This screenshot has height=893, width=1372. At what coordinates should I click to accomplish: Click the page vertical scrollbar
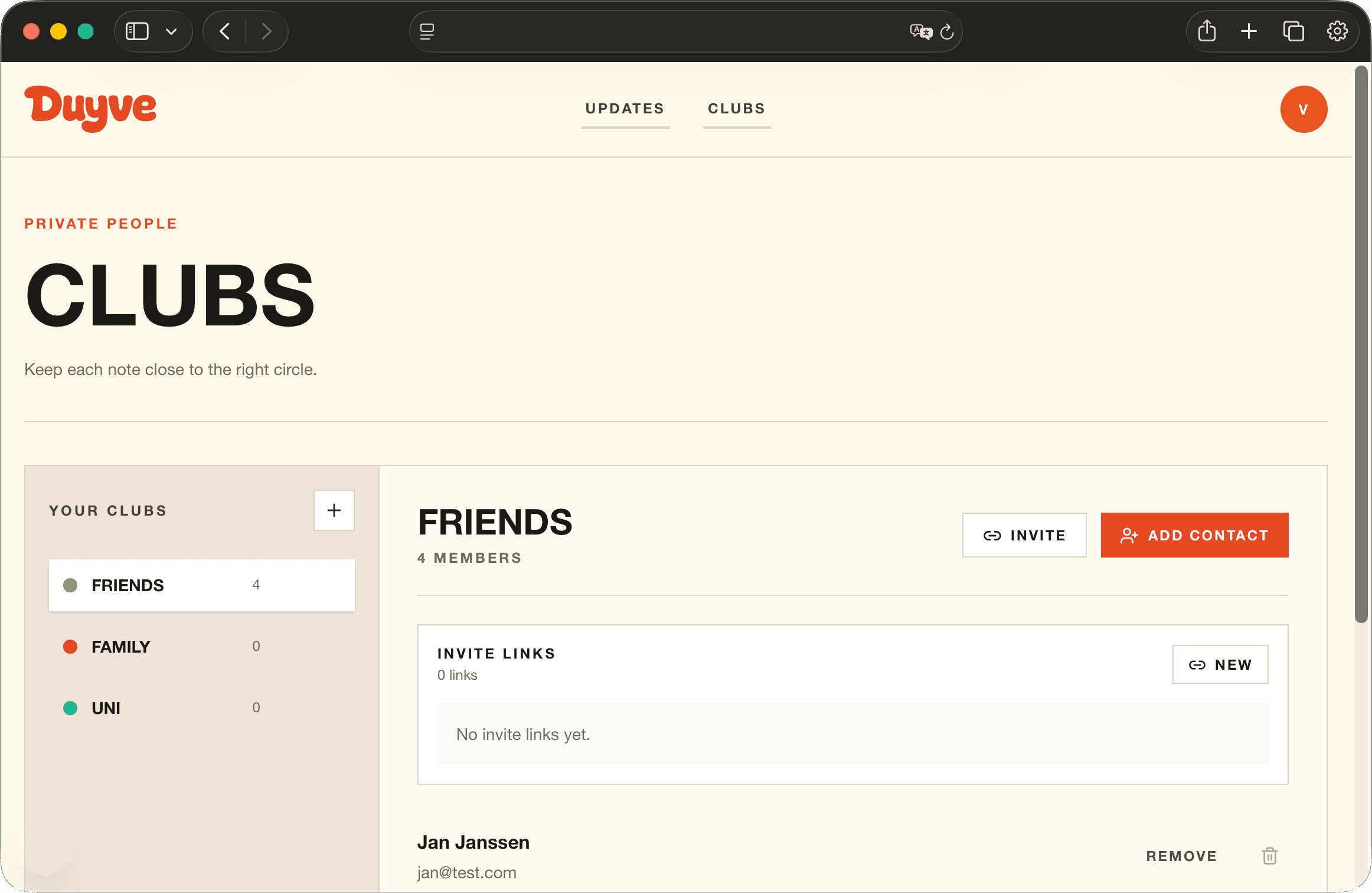click(1361, 345)
